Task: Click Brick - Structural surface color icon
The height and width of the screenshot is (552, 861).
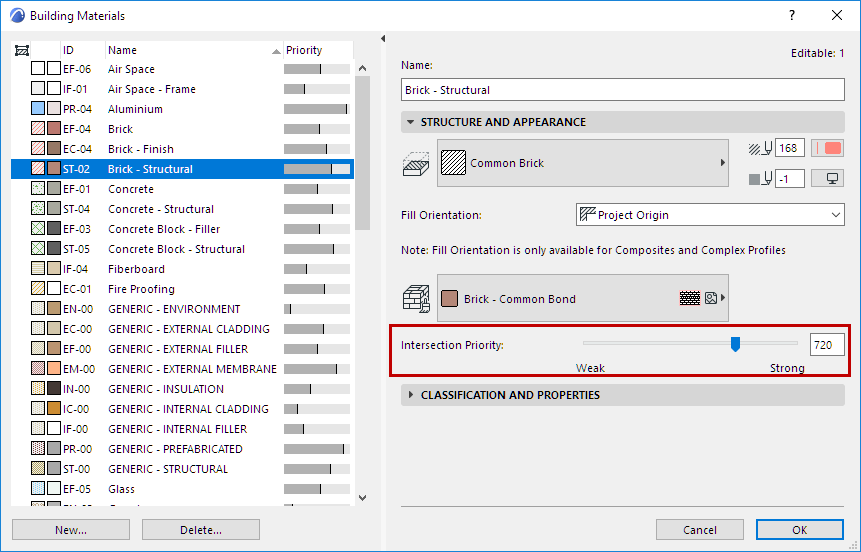Action: pos(54,168)
